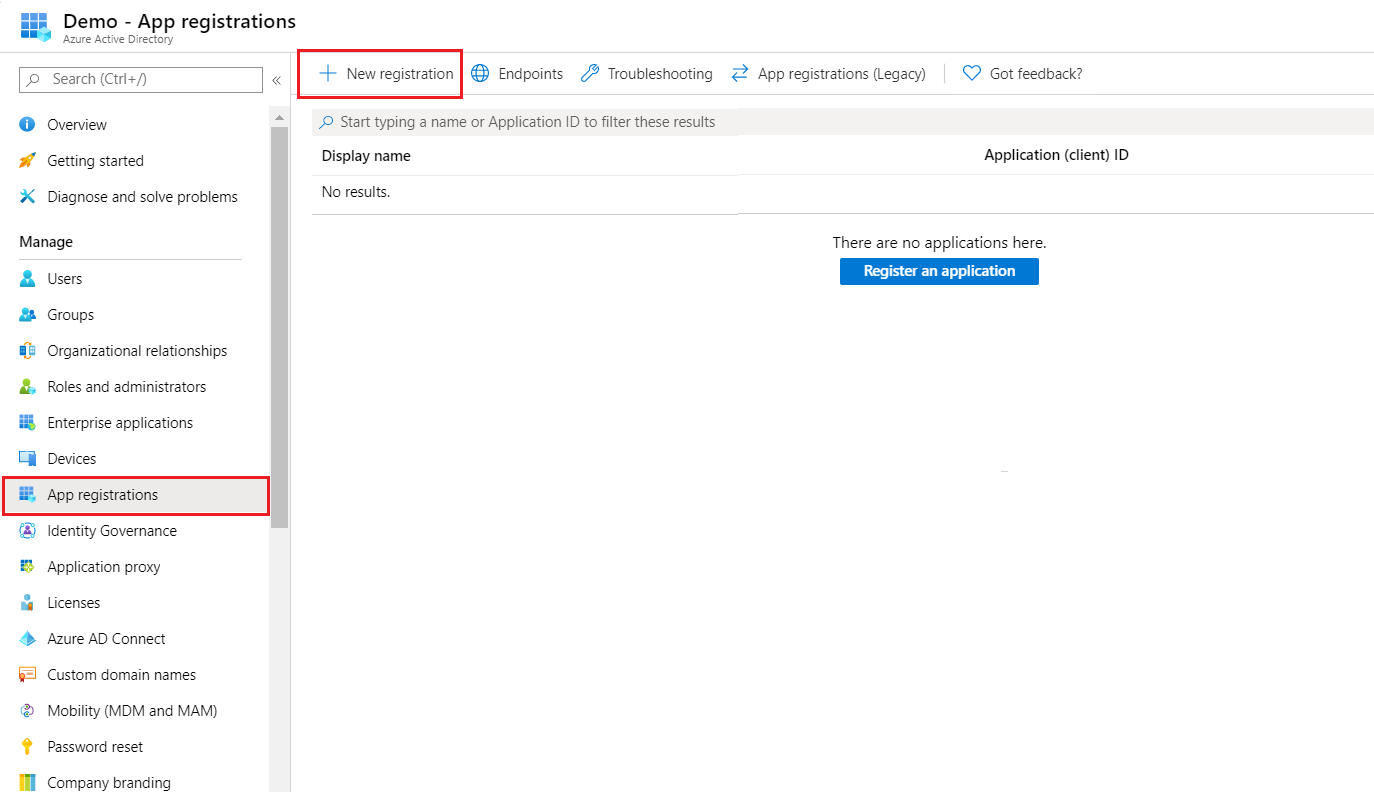The width and height of the screenshot is (1374, 792).
Task: Focus the sidebar Search (Ctrl+/) box
Action: 141,79
